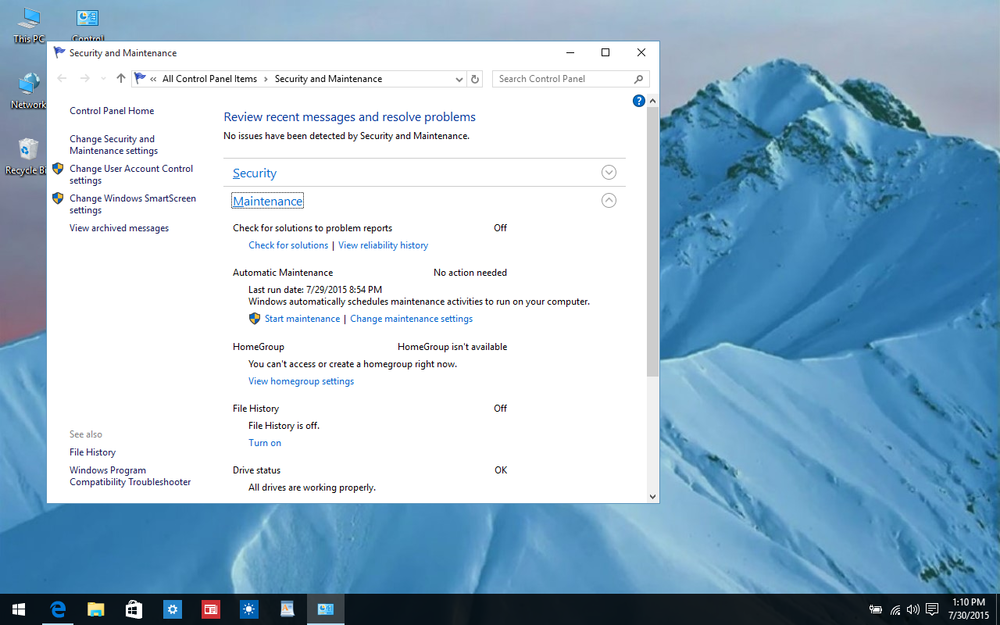
Task: Click the magnifier in Search Control Panel
Action: pyautogui.click(x=638, y=79)
